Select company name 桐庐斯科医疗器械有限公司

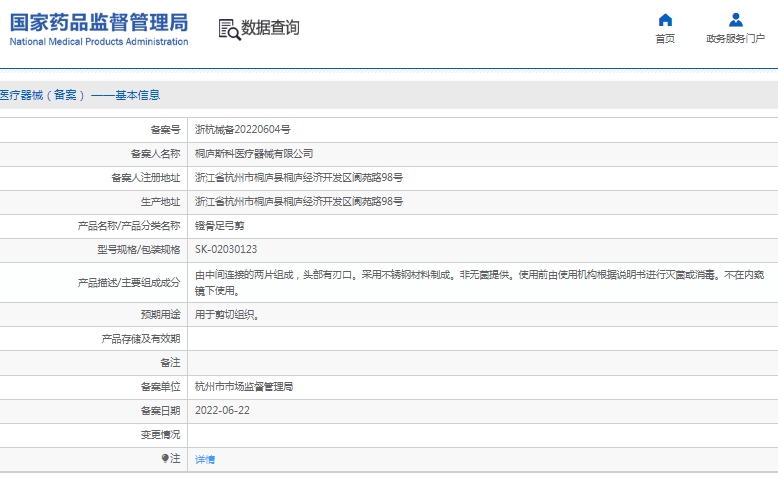click(254, 154)
